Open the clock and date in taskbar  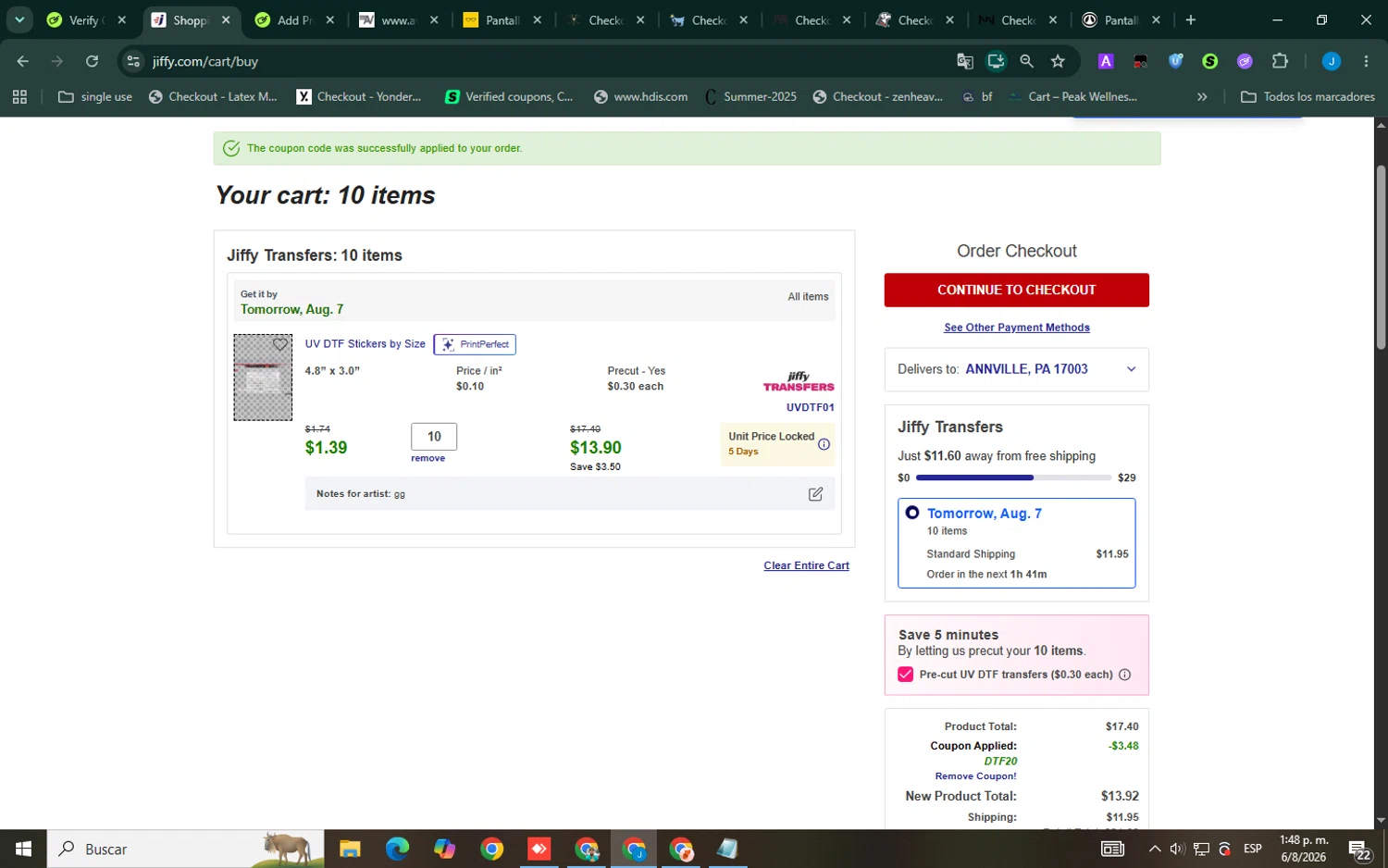pos(1303,849)
